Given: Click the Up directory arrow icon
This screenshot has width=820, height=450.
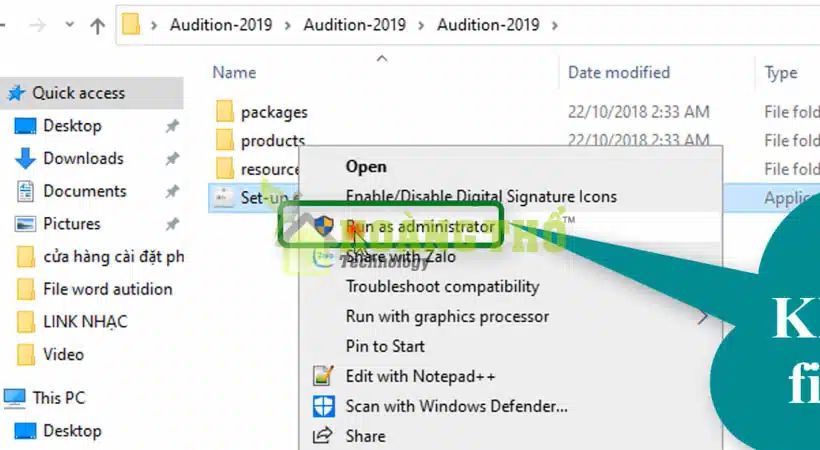Looking at the screenshot, I should pos(97,26).
